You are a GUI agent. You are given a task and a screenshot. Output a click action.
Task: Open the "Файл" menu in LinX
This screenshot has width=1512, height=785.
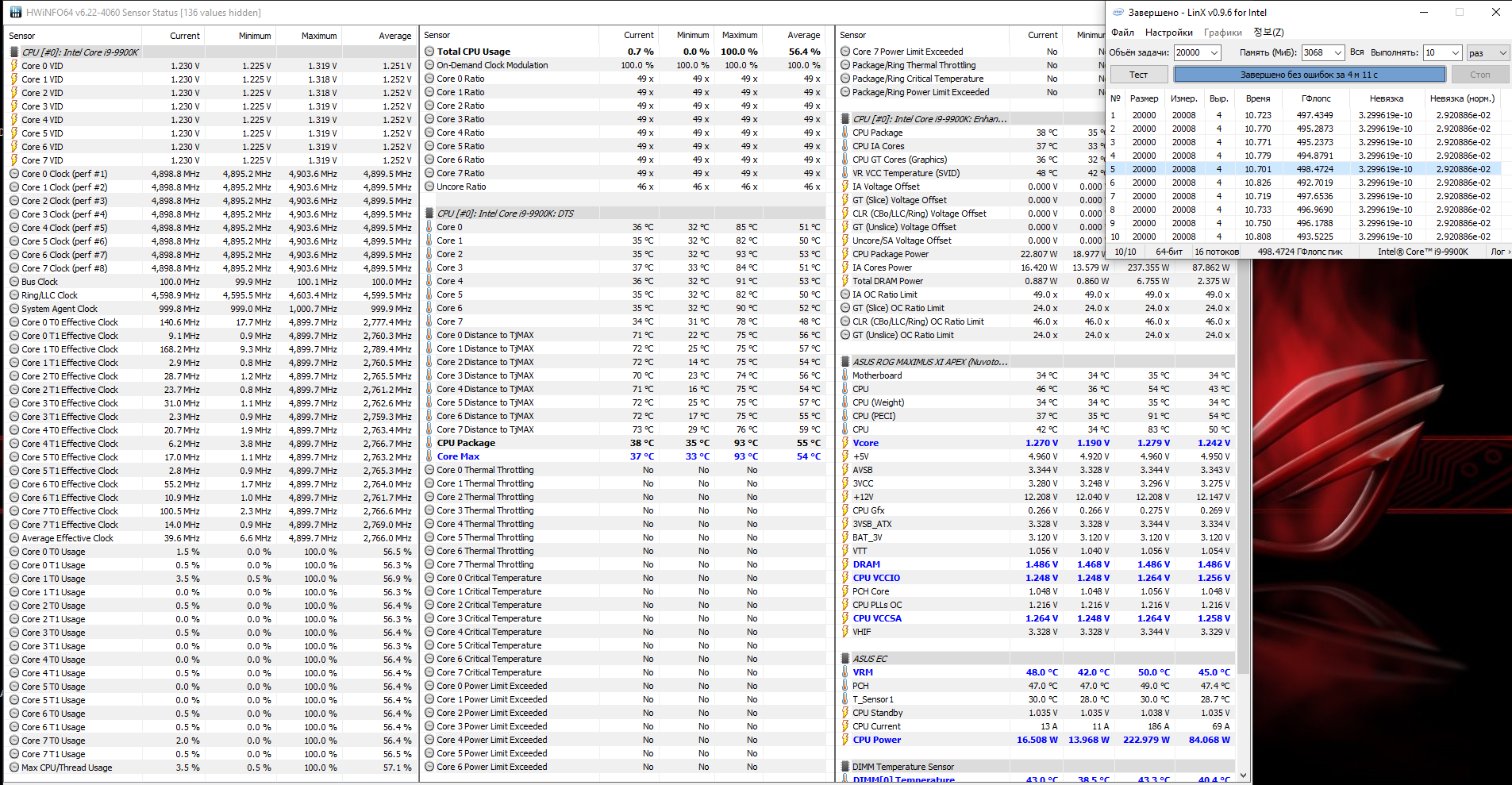[1122, 33]
